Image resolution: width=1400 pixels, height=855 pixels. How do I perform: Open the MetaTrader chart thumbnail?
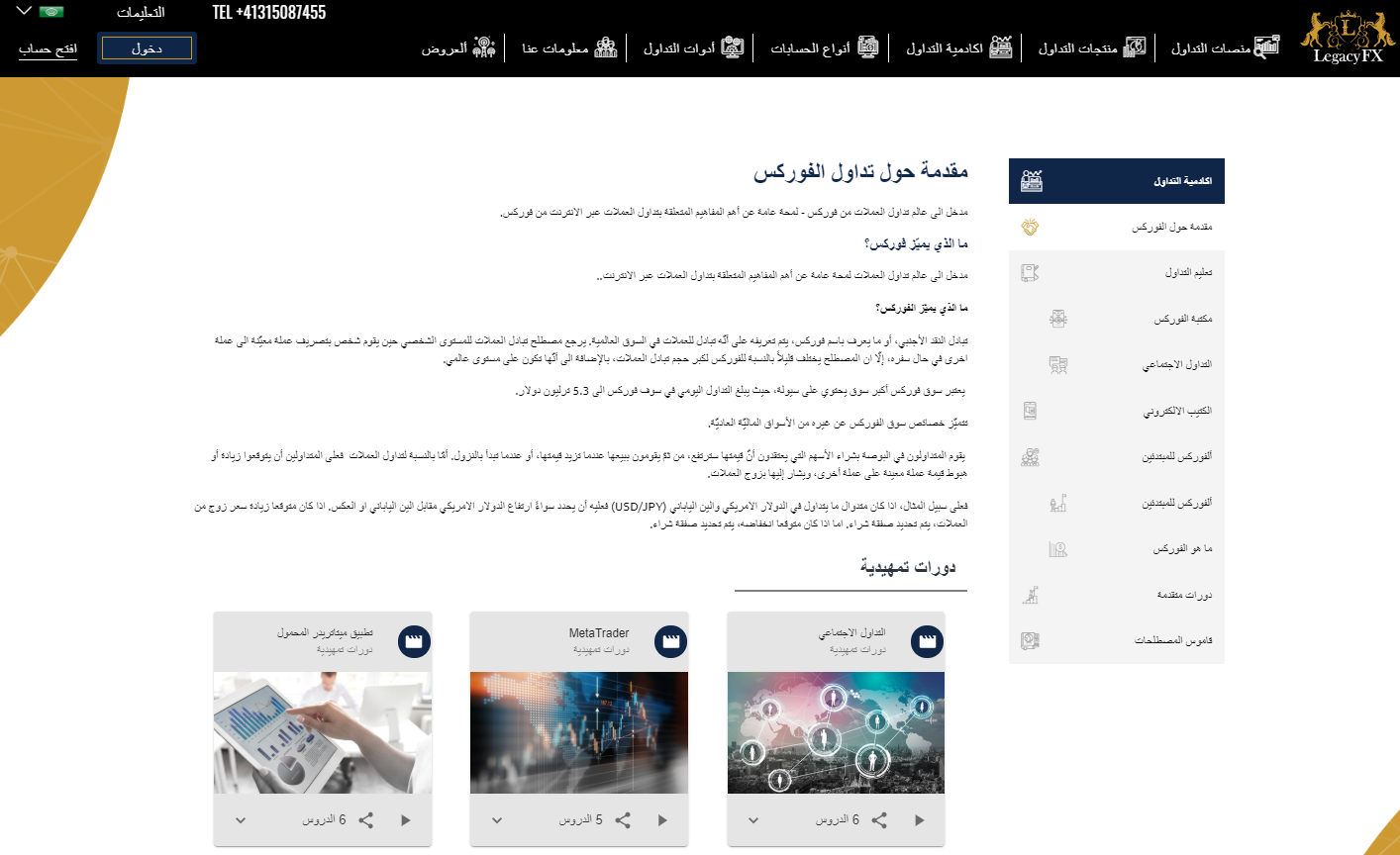click(579, 733)
